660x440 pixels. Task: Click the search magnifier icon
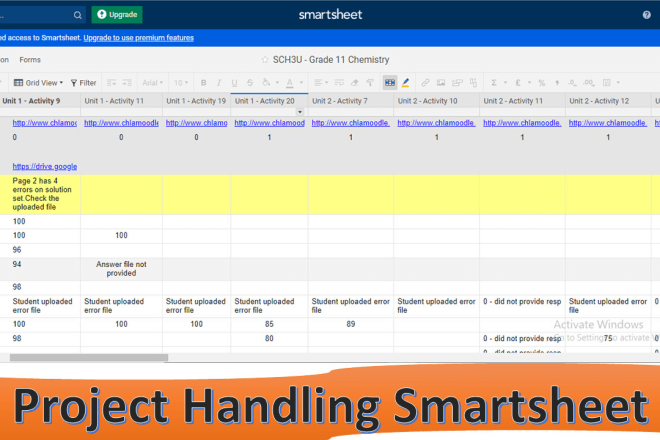pyautogui.click(x=77, y=15)
